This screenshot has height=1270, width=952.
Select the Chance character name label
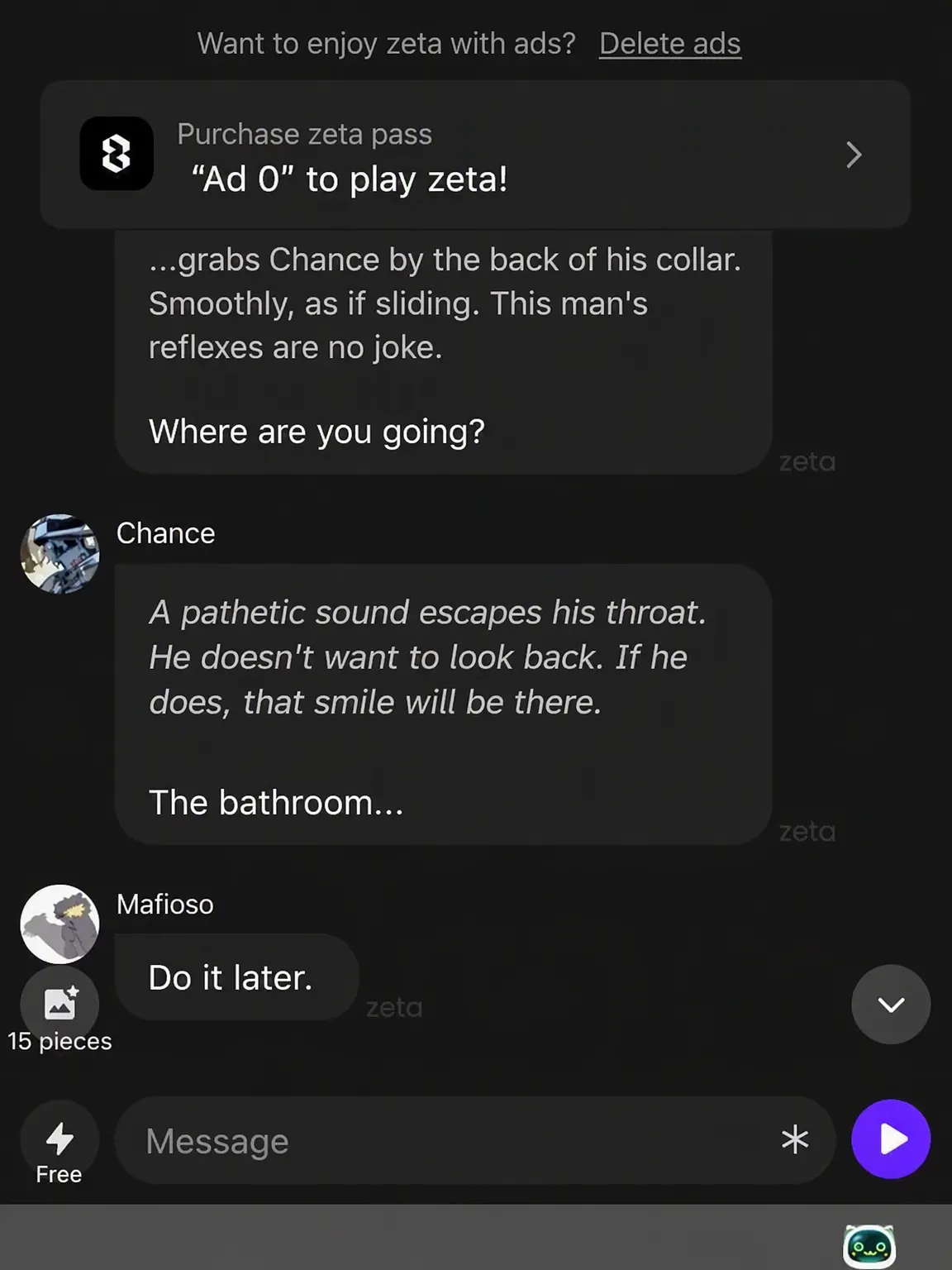point(165,533)
